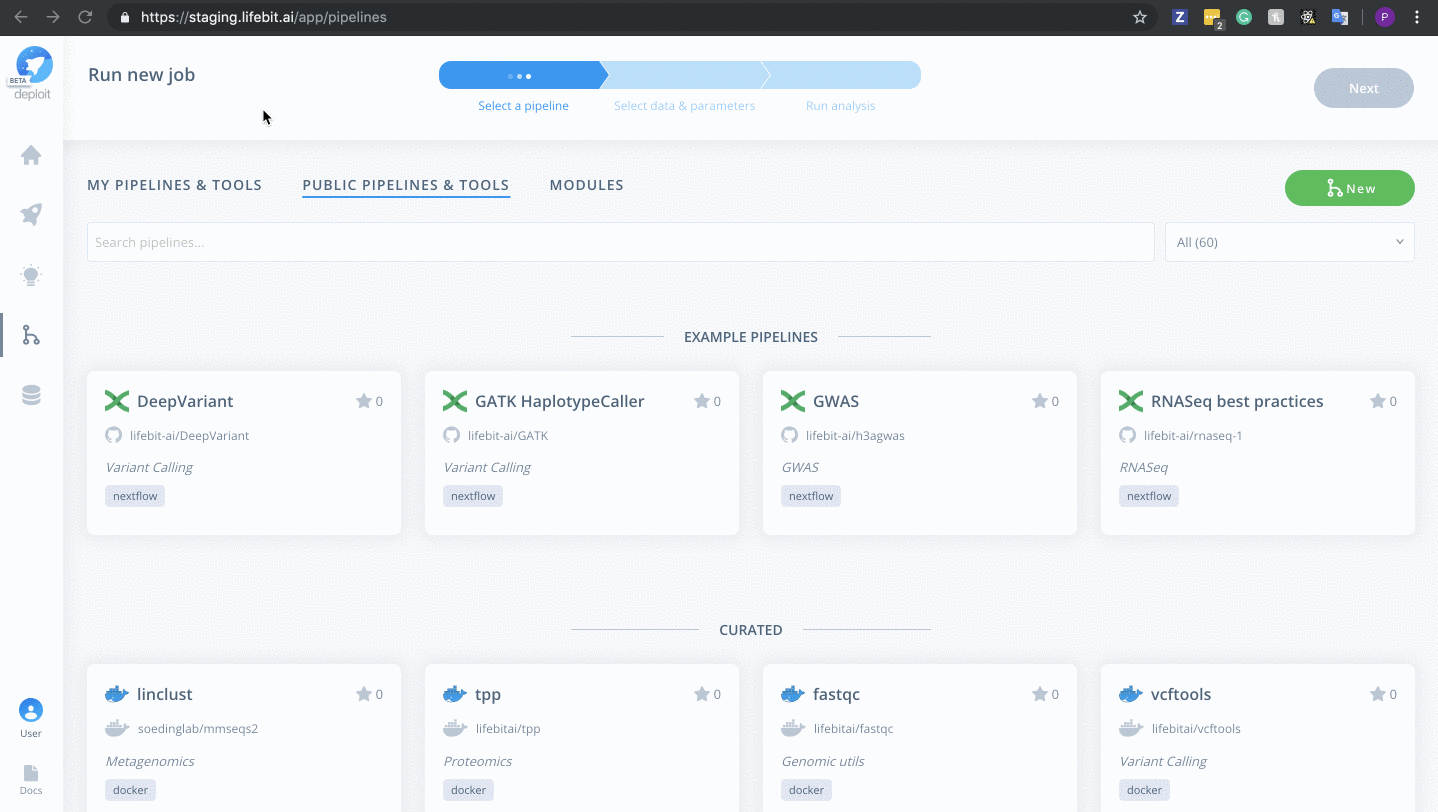Screen dimensions: 1438x812
Task: Star the fastqc tool
Action: tap(1040, 694)
